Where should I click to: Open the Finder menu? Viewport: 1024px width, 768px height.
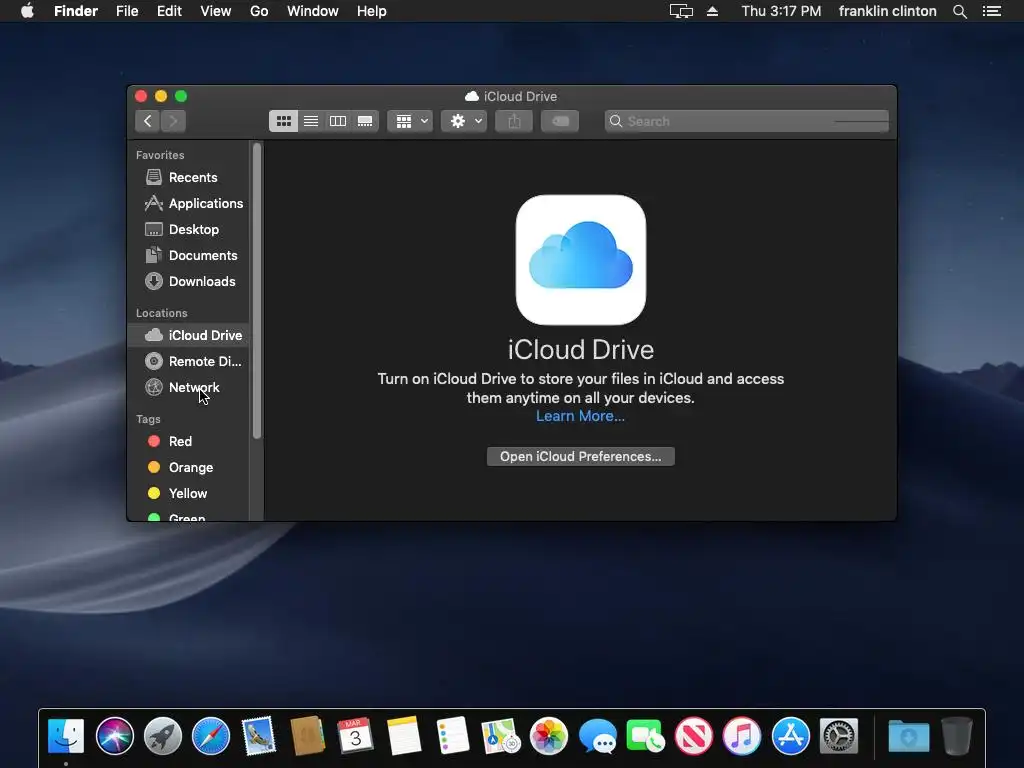click(x=76, y=11)
